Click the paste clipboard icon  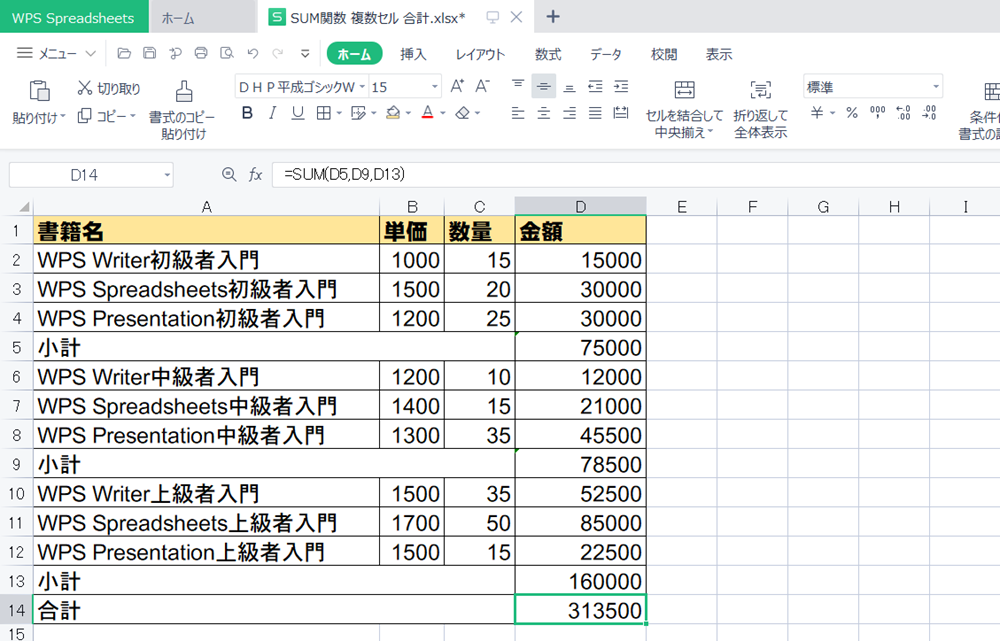click(x=39, y=91)
